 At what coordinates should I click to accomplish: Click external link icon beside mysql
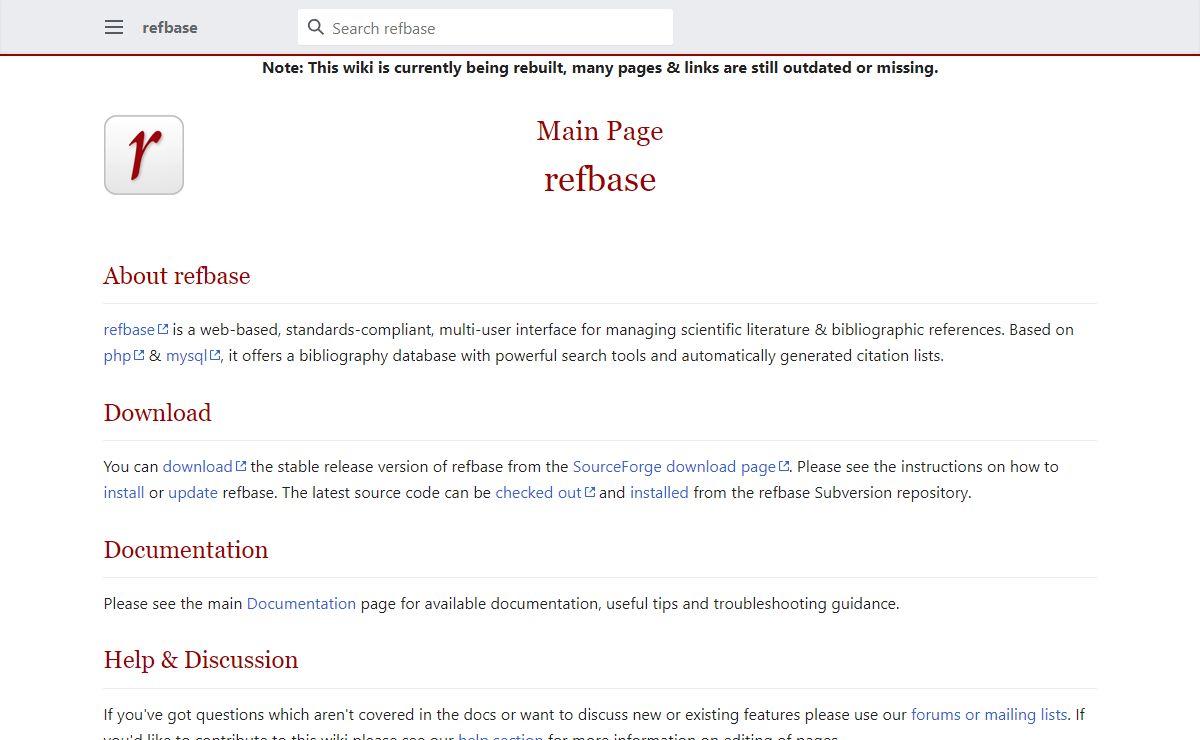pos(215,355)
